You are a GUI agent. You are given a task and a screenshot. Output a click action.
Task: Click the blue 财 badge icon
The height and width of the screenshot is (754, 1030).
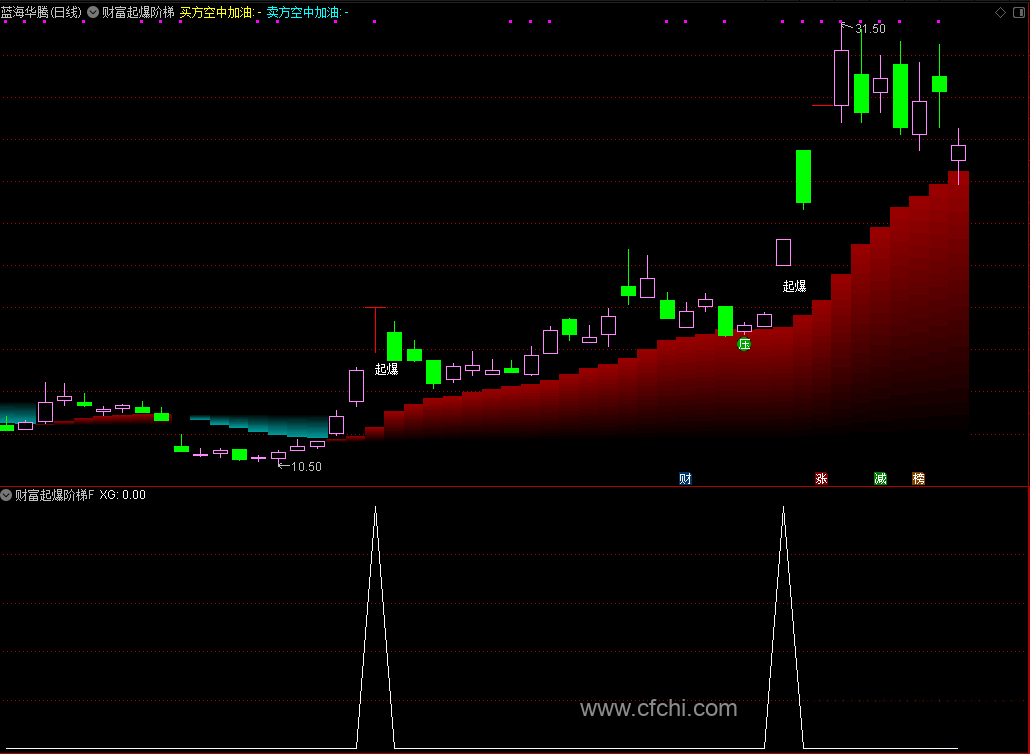point(685,478)
